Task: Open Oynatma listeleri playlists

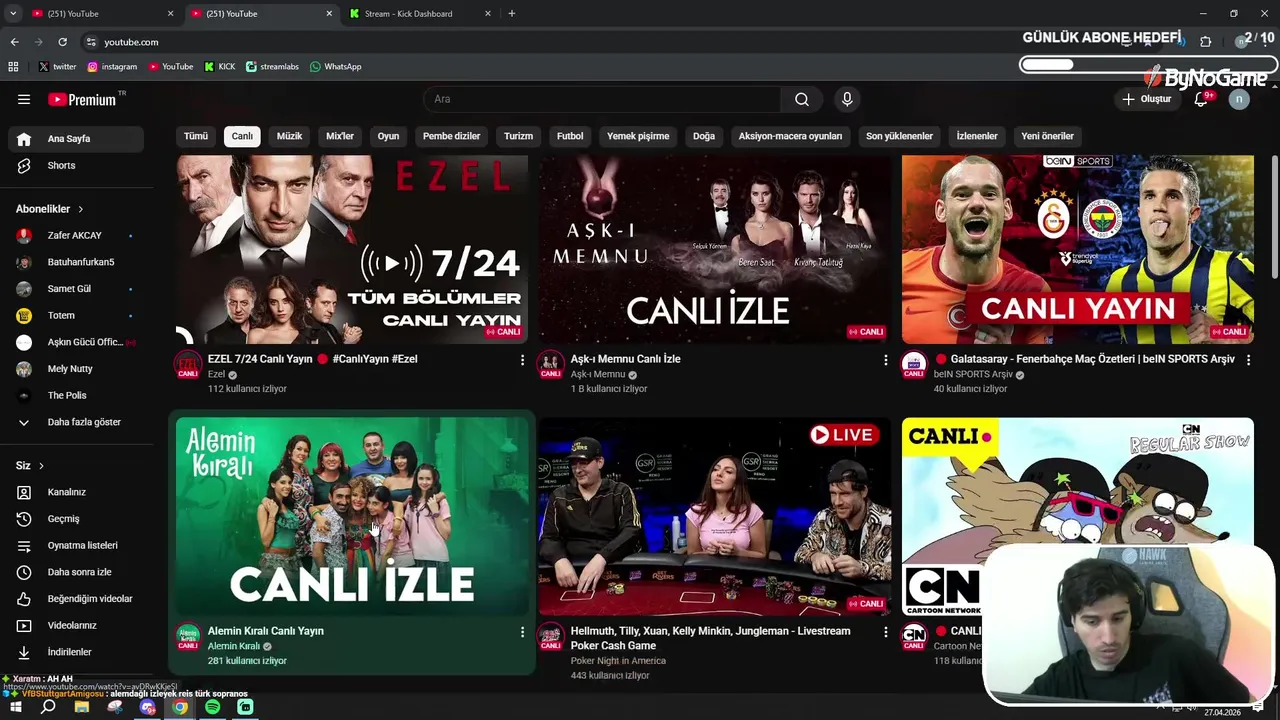Action: coord(75,545)
